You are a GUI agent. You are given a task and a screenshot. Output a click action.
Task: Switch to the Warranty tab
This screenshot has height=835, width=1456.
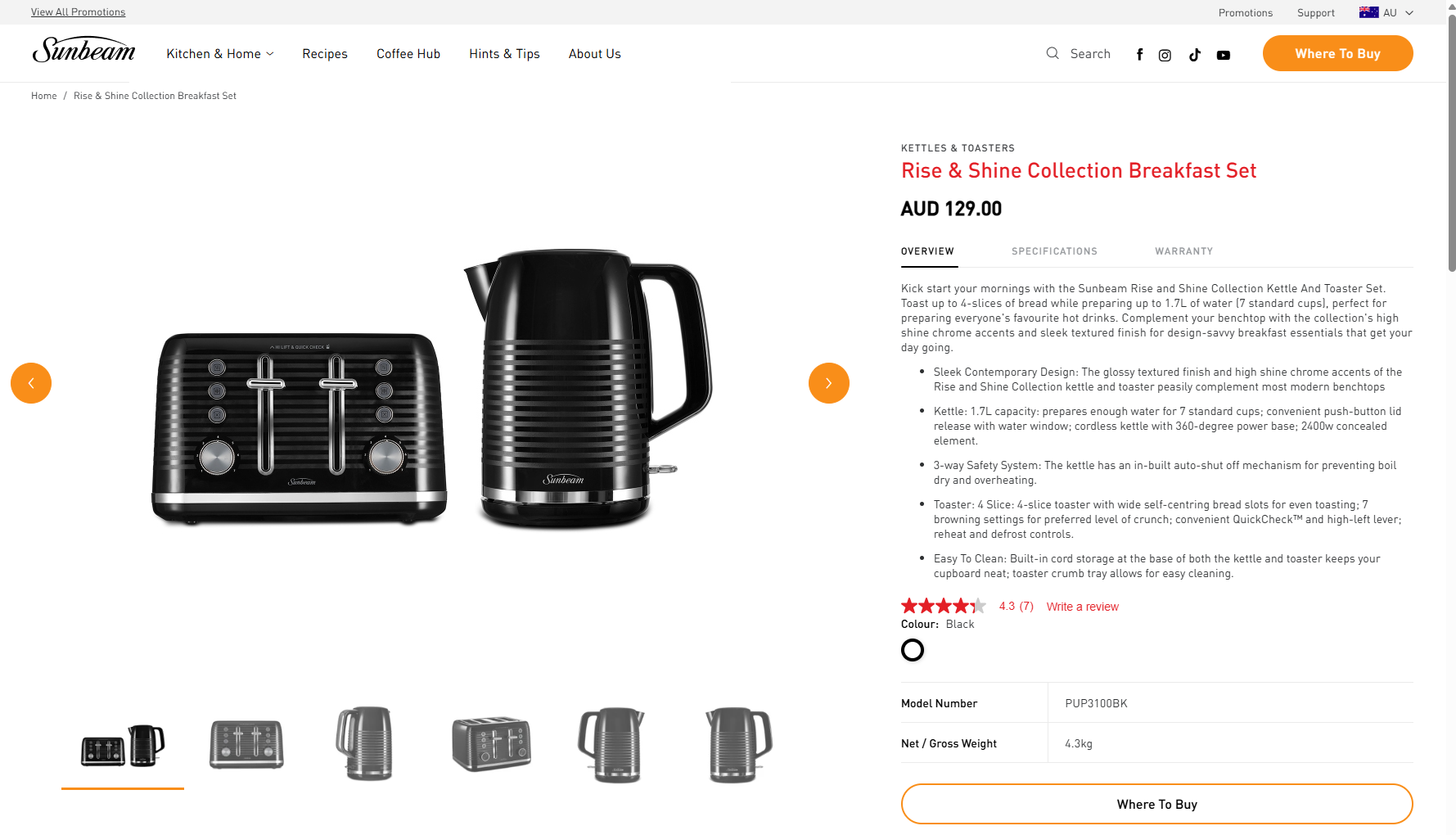pyautogui.click(x=1184, y=251)
